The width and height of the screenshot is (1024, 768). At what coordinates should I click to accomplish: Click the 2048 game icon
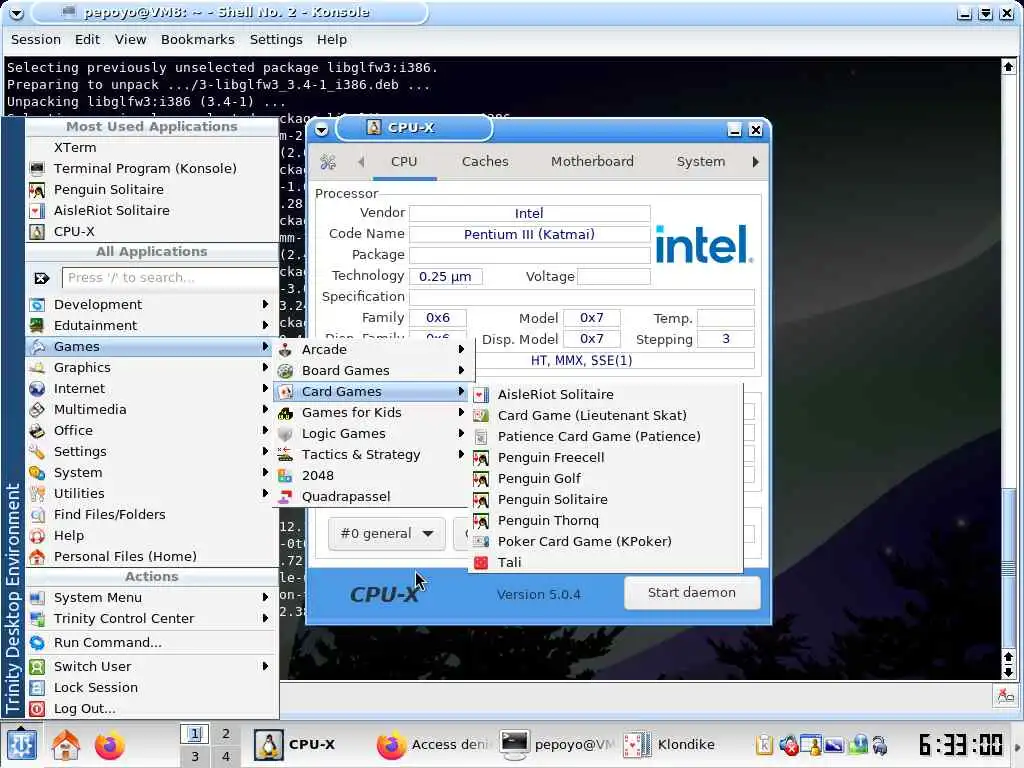[285, 476]
